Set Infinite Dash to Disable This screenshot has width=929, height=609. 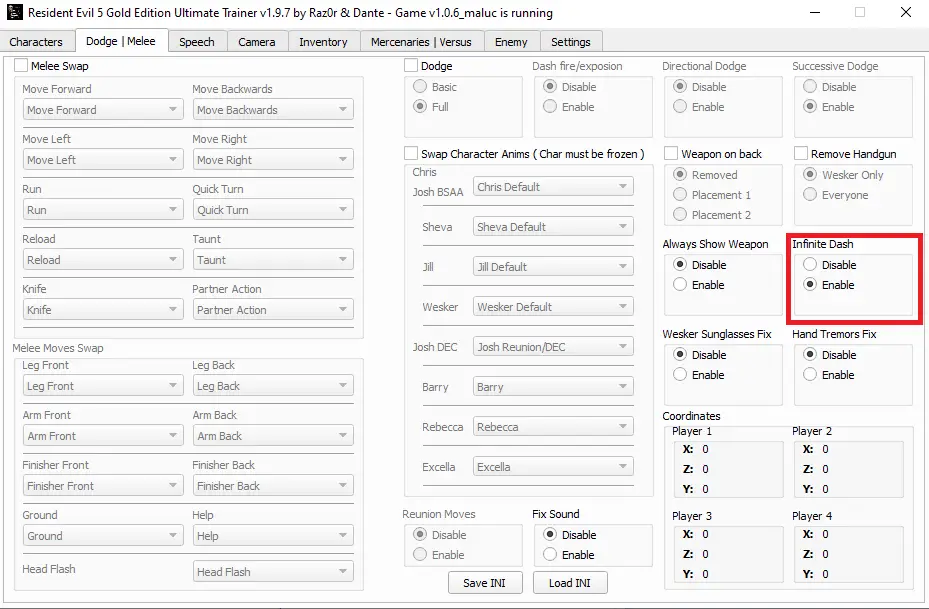(810, 265)
